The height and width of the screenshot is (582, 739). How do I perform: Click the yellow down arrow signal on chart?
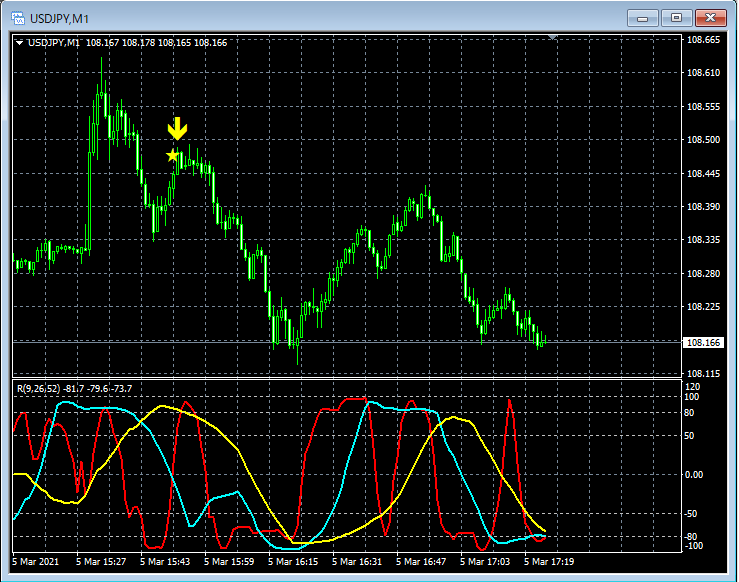(177, 129)
